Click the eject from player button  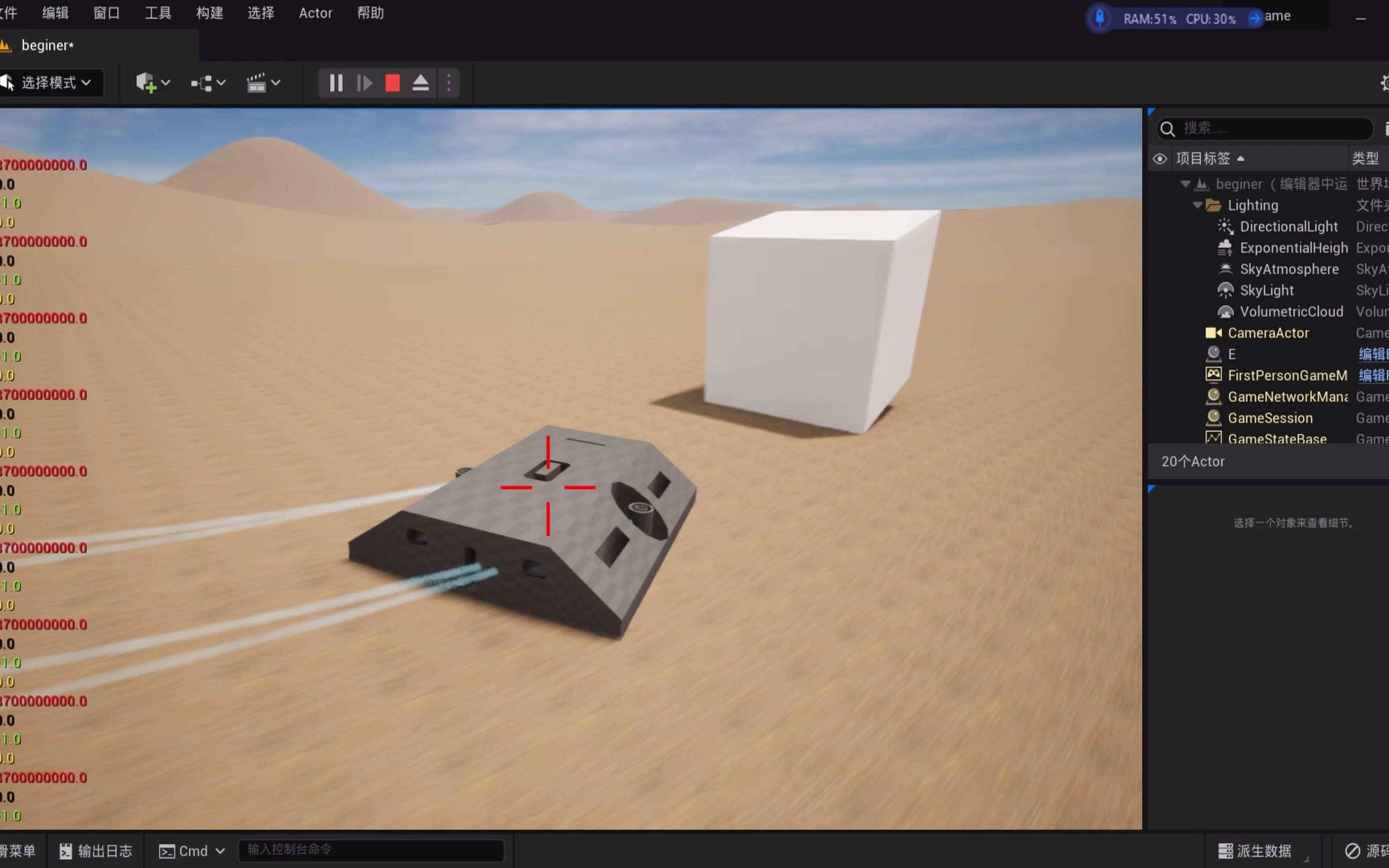[421, 83]
